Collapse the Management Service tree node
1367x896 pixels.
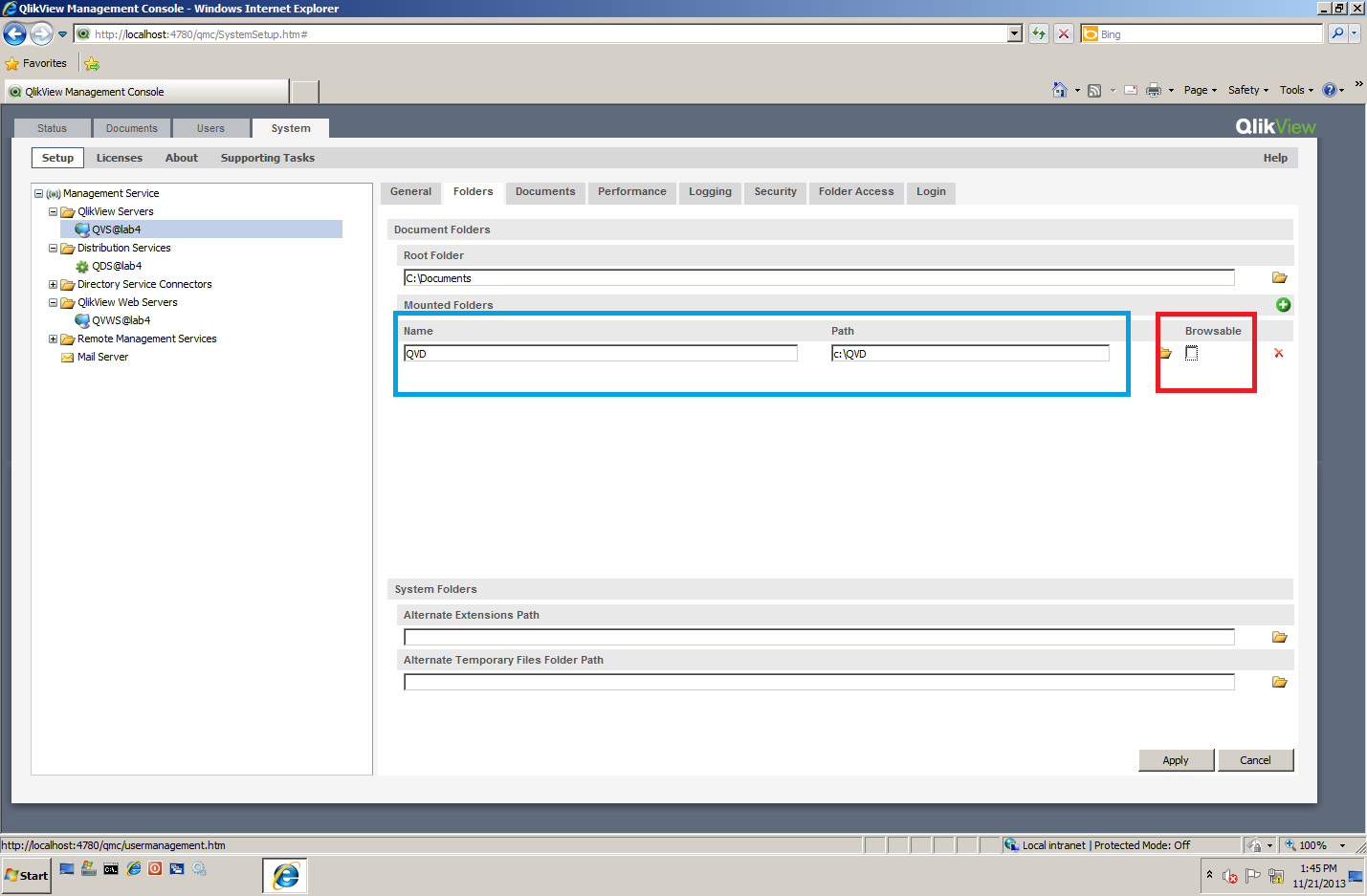pos(39,193)
